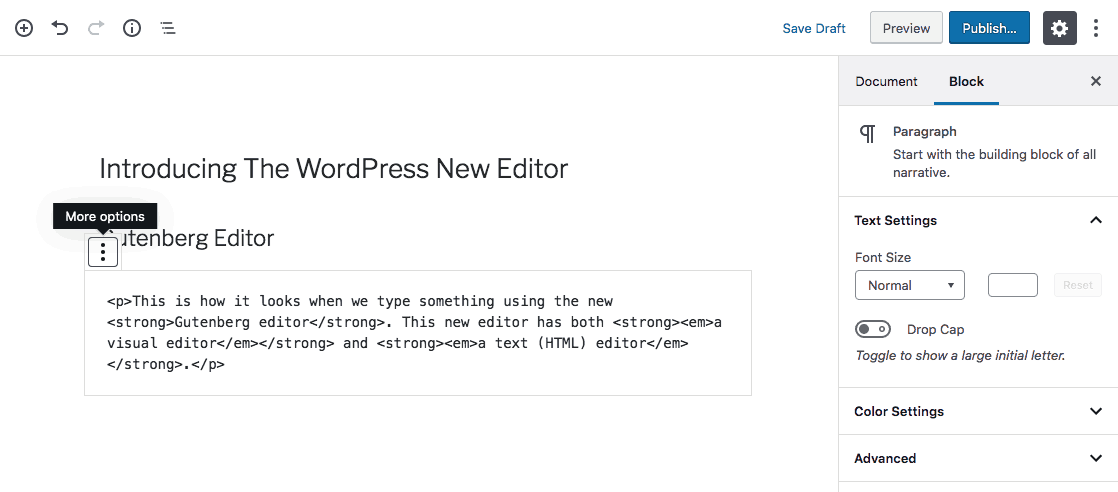Save the post as draft
The height and width of the screenshot is (492, 1118).
tap(814, 29)
